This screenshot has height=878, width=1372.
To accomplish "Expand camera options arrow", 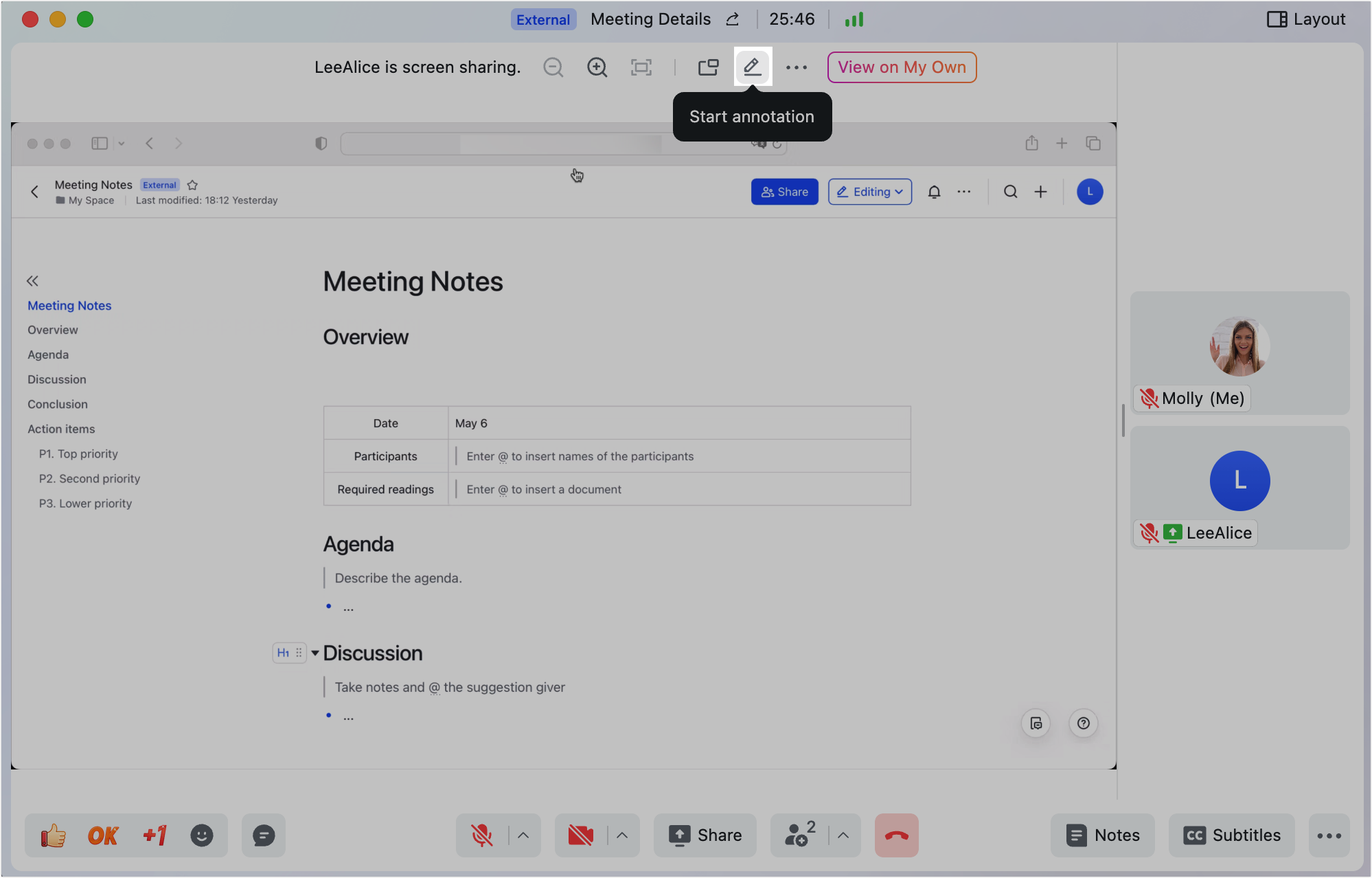I will coord(622,835).
